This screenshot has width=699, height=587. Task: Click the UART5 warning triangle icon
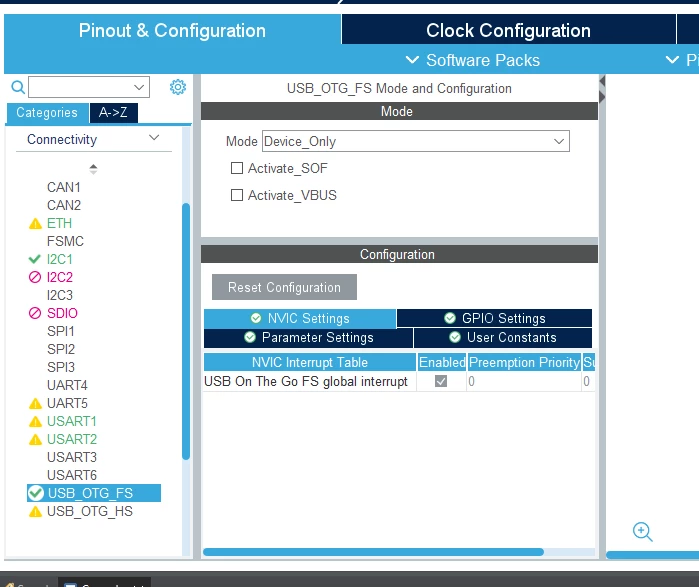pos(35,403)
